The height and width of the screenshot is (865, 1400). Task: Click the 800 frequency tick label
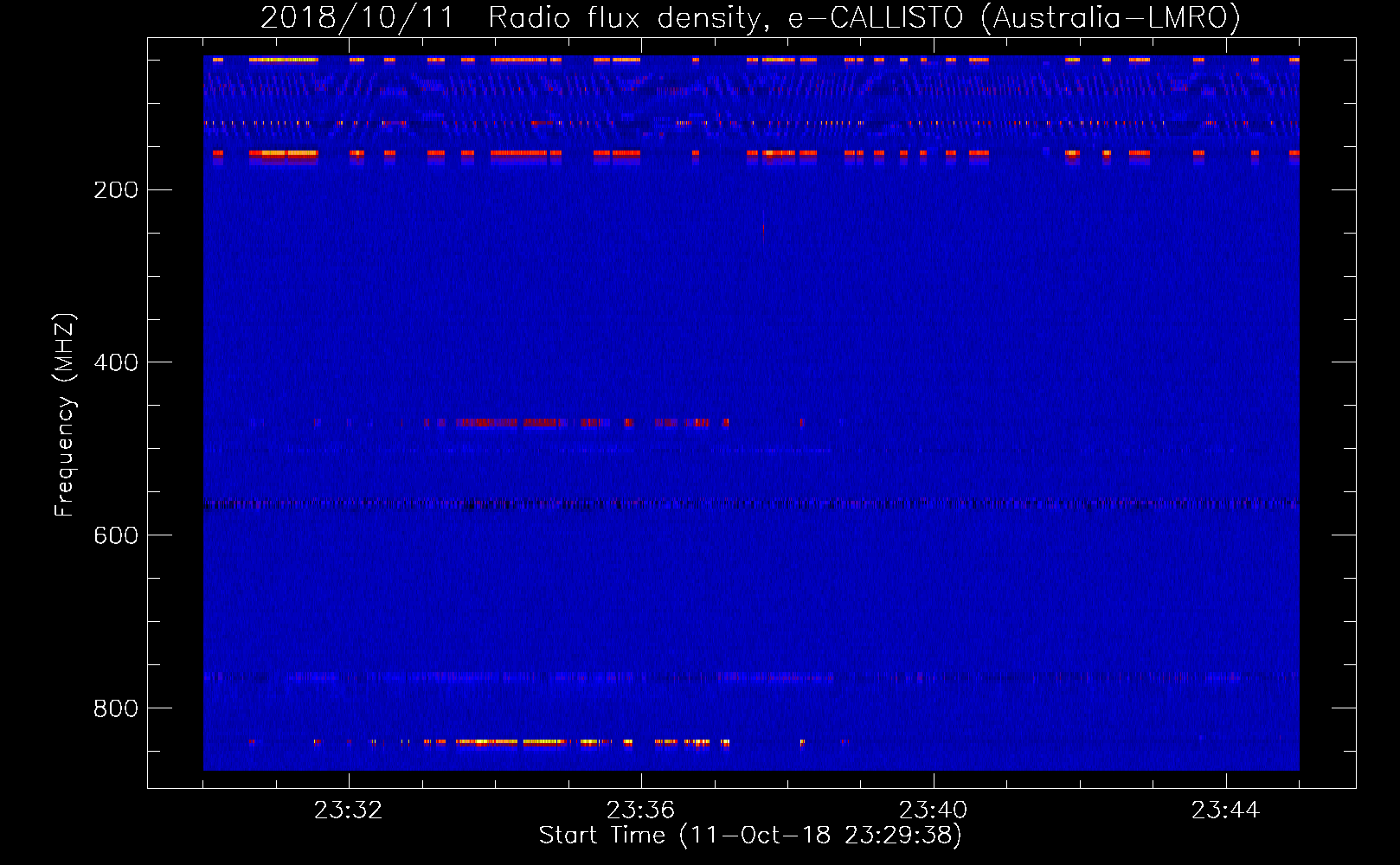pos(116,708)
